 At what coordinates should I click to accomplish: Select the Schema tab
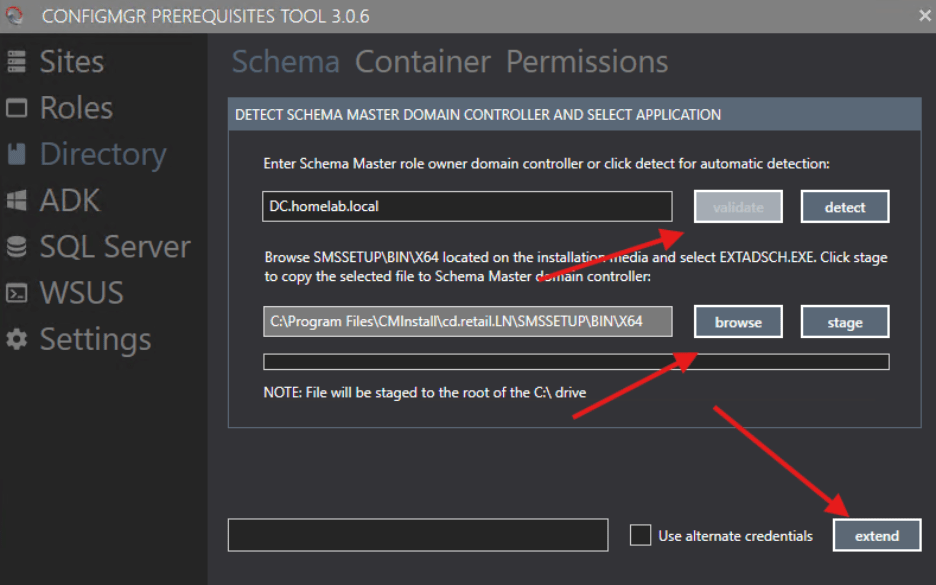(286, 62)
